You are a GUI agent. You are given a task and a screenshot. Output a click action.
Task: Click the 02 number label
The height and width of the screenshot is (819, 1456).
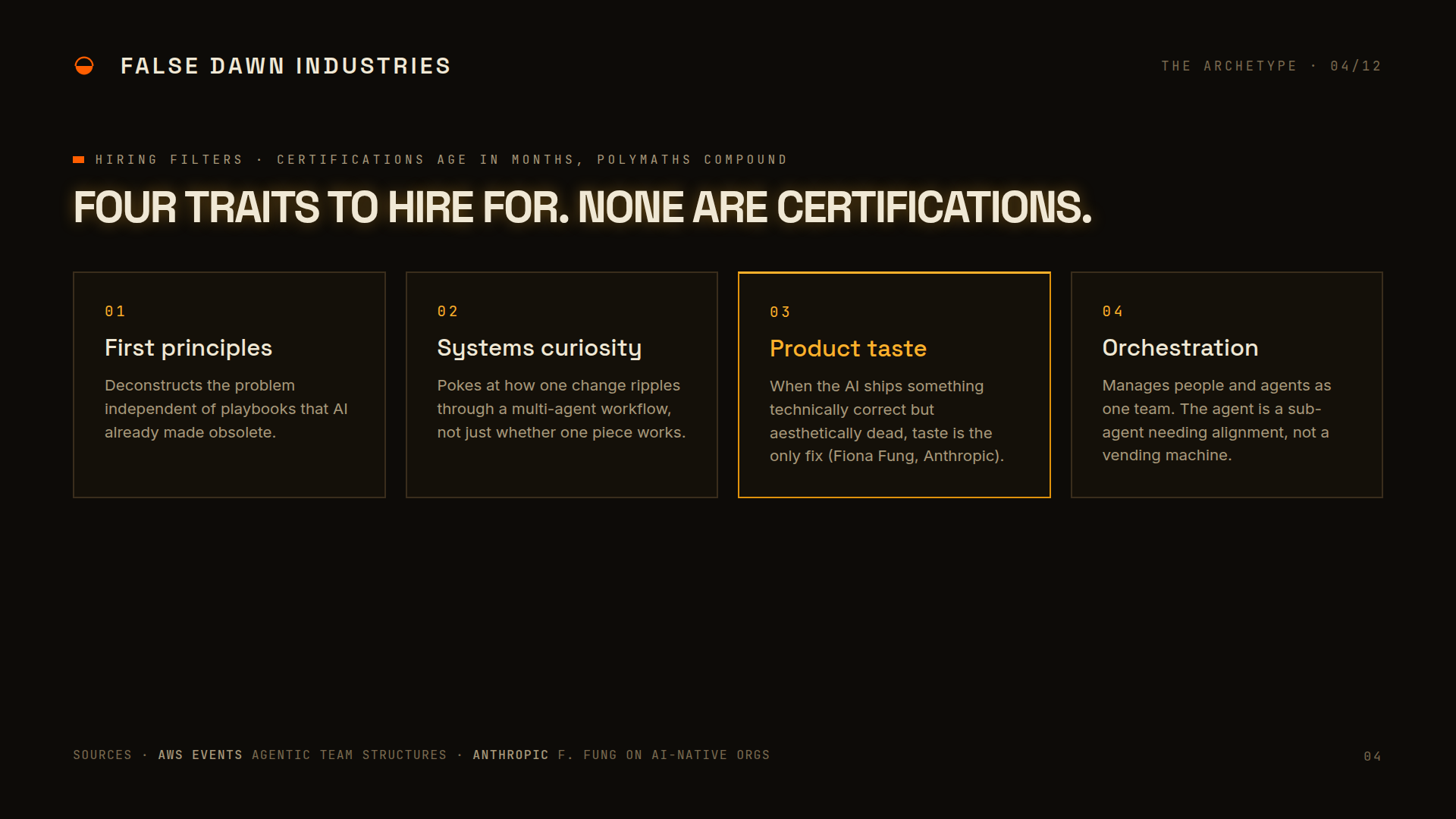point(447,312)
